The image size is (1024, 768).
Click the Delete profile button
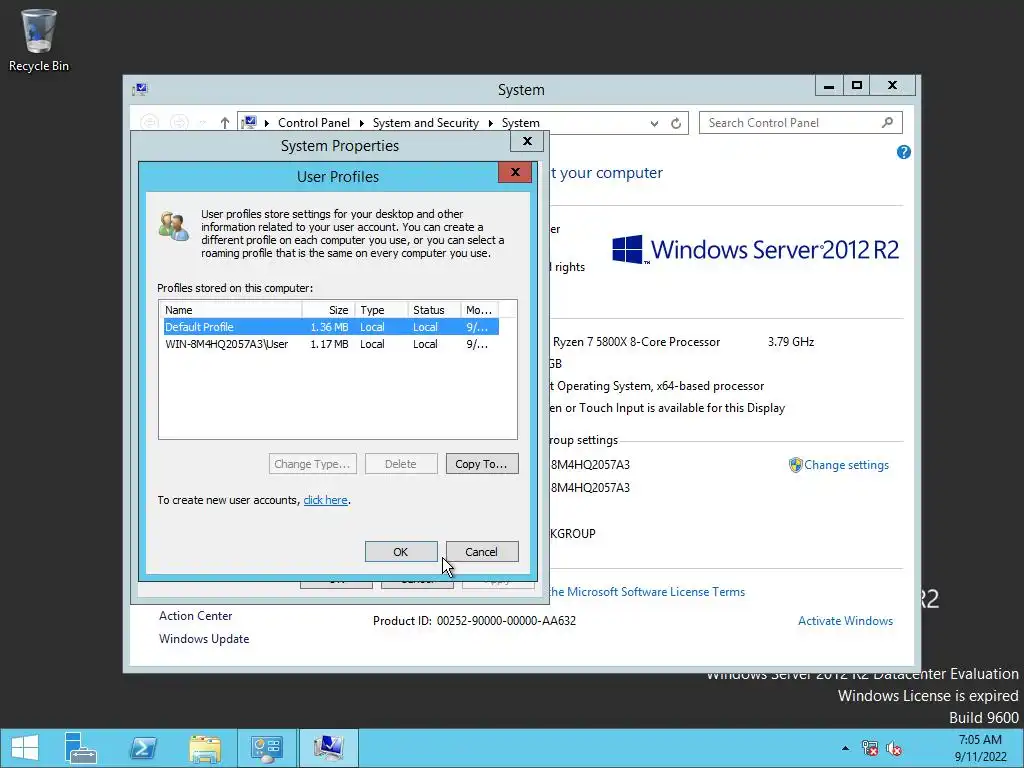coord(401,464)
